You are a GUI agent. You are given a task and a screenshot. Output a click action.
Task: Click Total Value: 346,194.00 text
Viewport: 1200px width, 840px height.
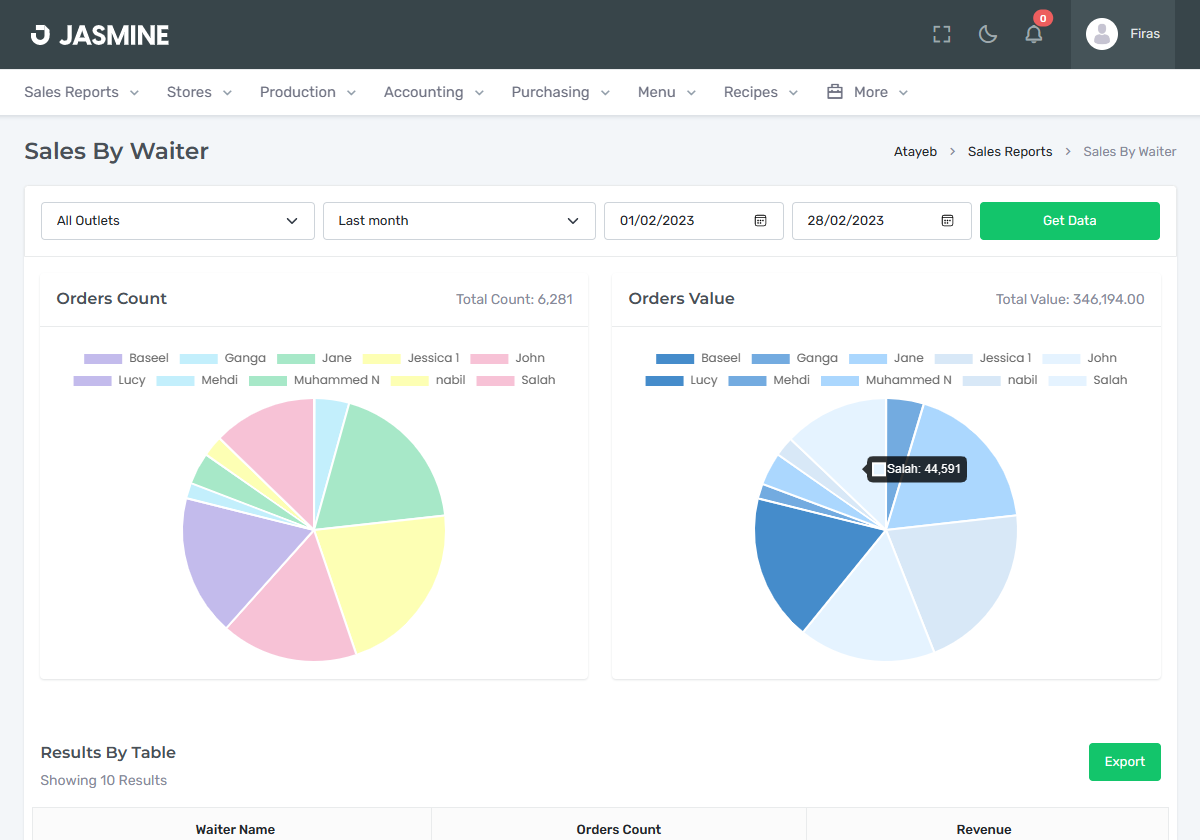1070,299
